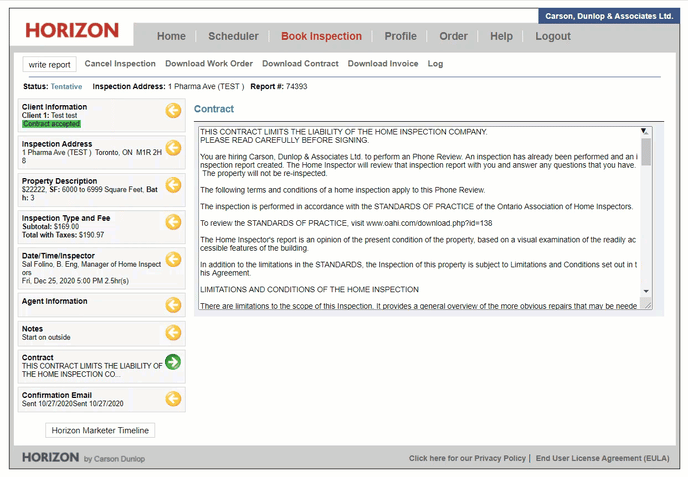Click arrow icon beside Date/Time/Inspector
Image resolution: width=688 pixels, height=477 pixels.
173,260
